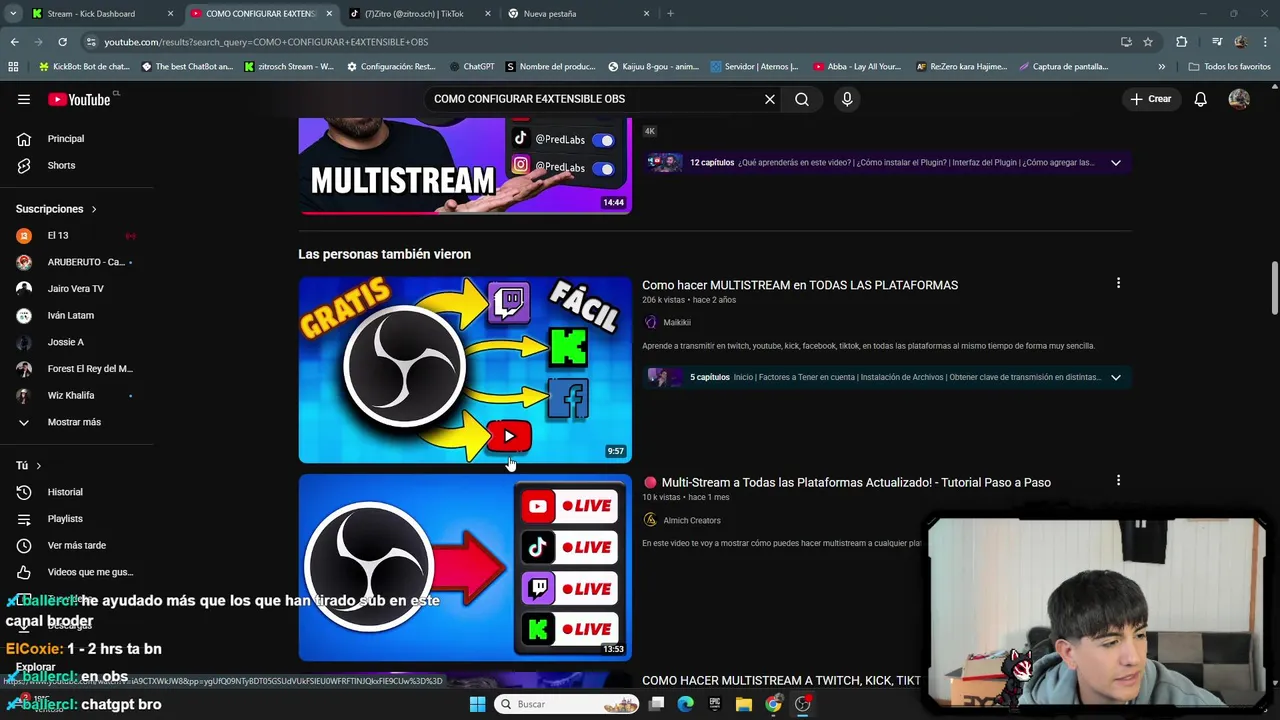The height and width of the screenshot is (720, 1280).
Task: Open the Kaiju 8-gou bookmark
Action: [x=654, y=67]
